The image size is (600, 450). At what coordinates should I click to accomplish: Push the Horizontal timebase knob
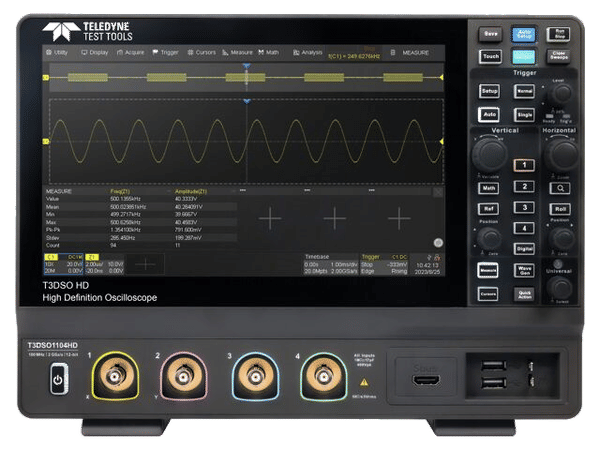(562, 154)
